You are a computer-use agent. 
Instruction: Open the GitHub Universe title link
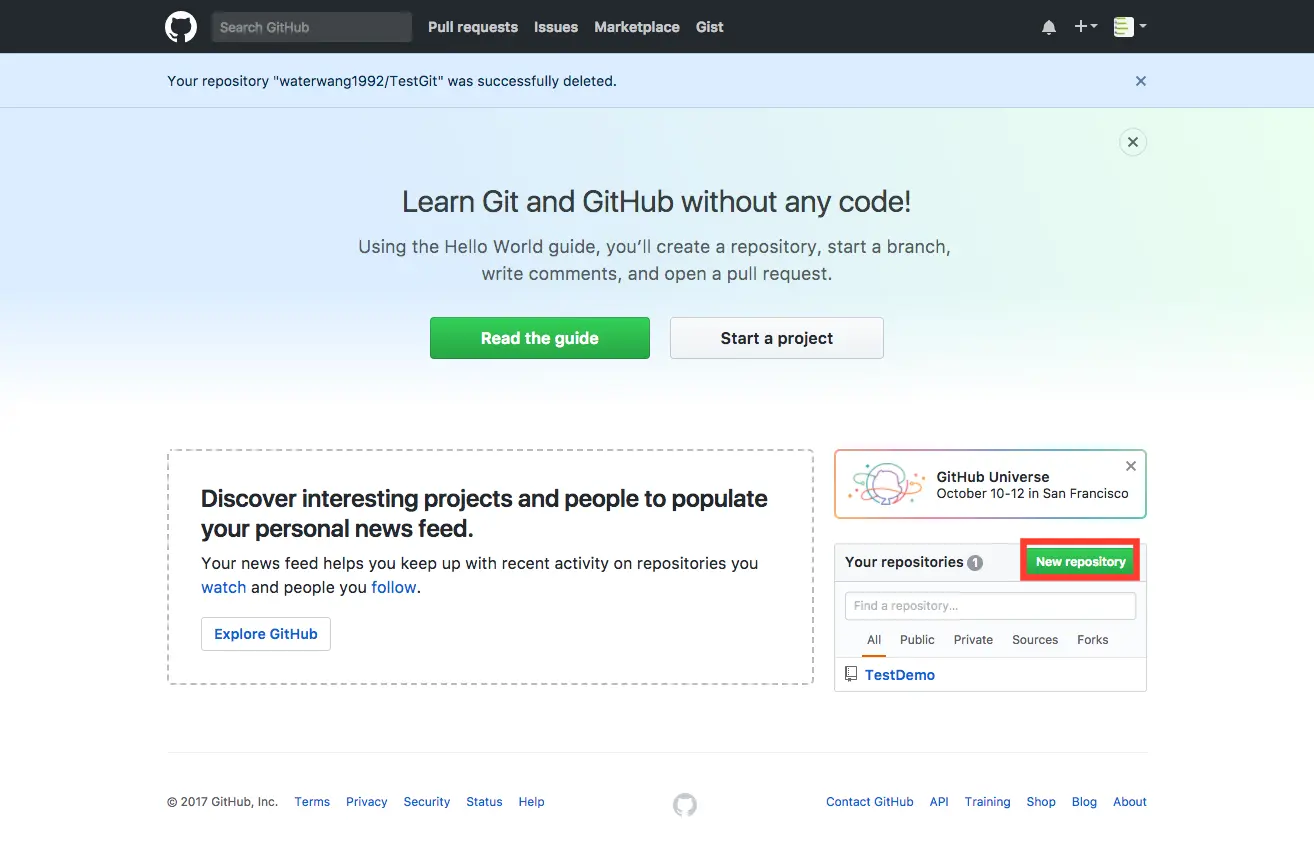click(x=993, y=477)
